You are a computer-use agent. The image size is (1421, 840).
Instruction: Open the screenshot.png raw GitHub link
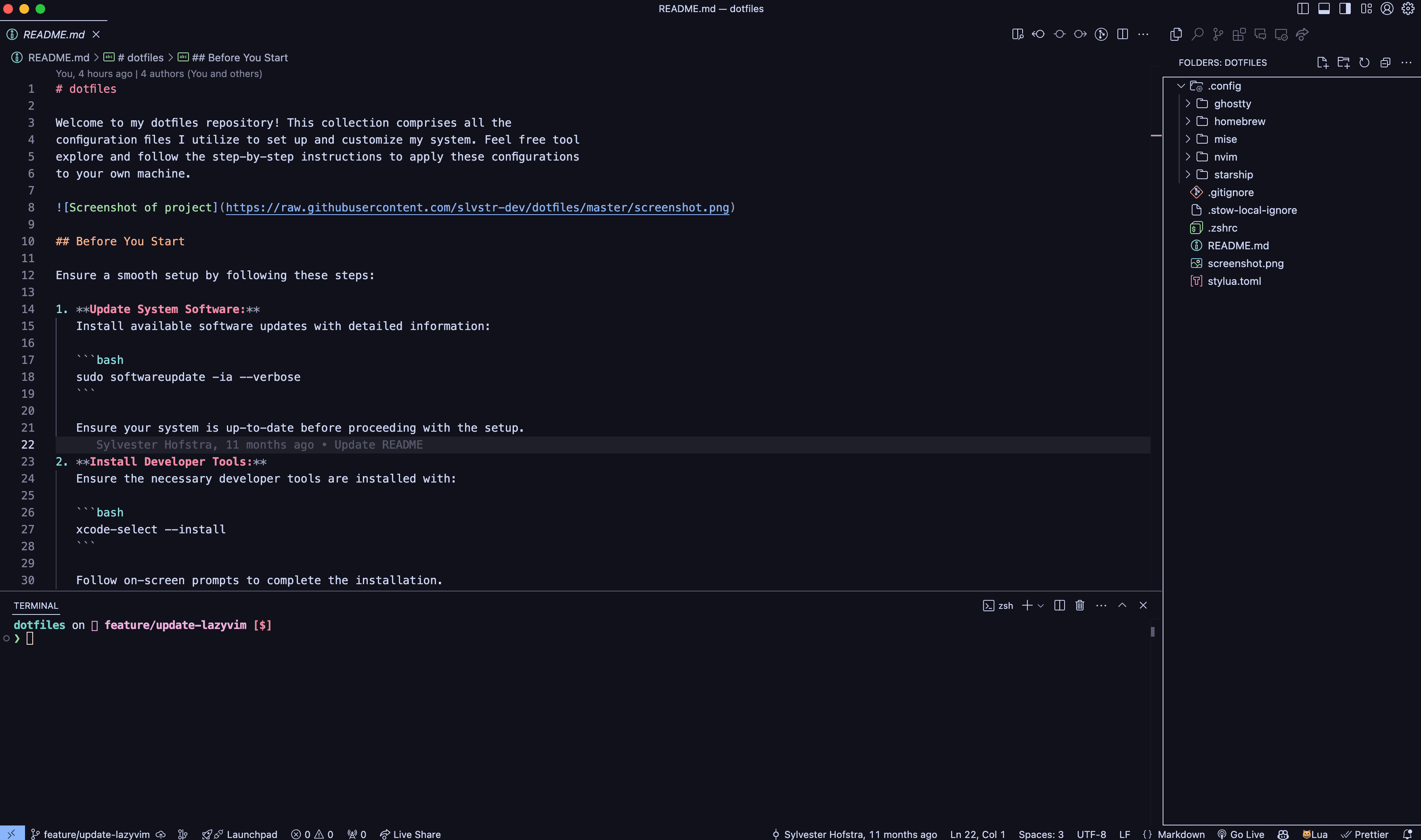pyautogui.click(x=478, y=208)
